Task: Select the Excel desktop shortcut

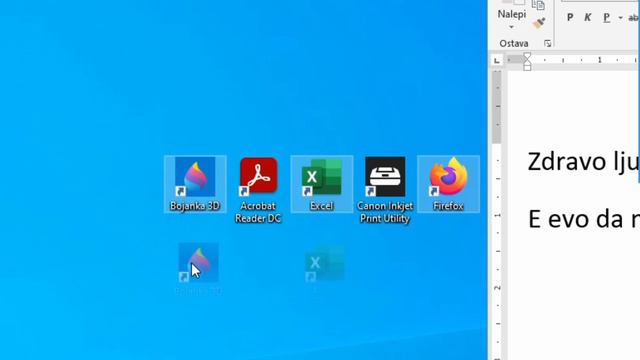Action: coord(322,184)
